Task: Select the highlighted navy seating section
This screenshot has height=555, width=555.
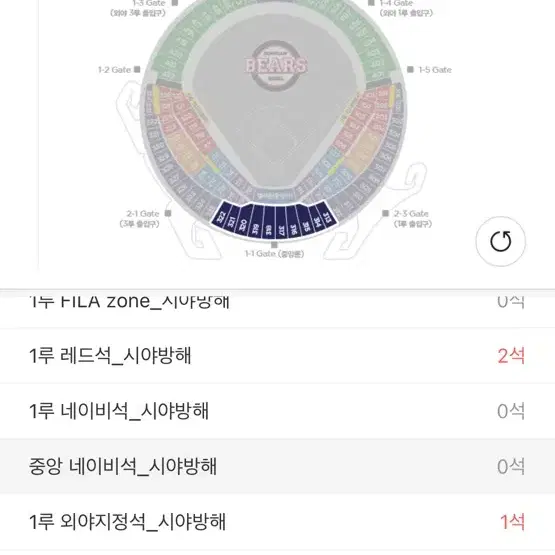Action: point(273,221)
